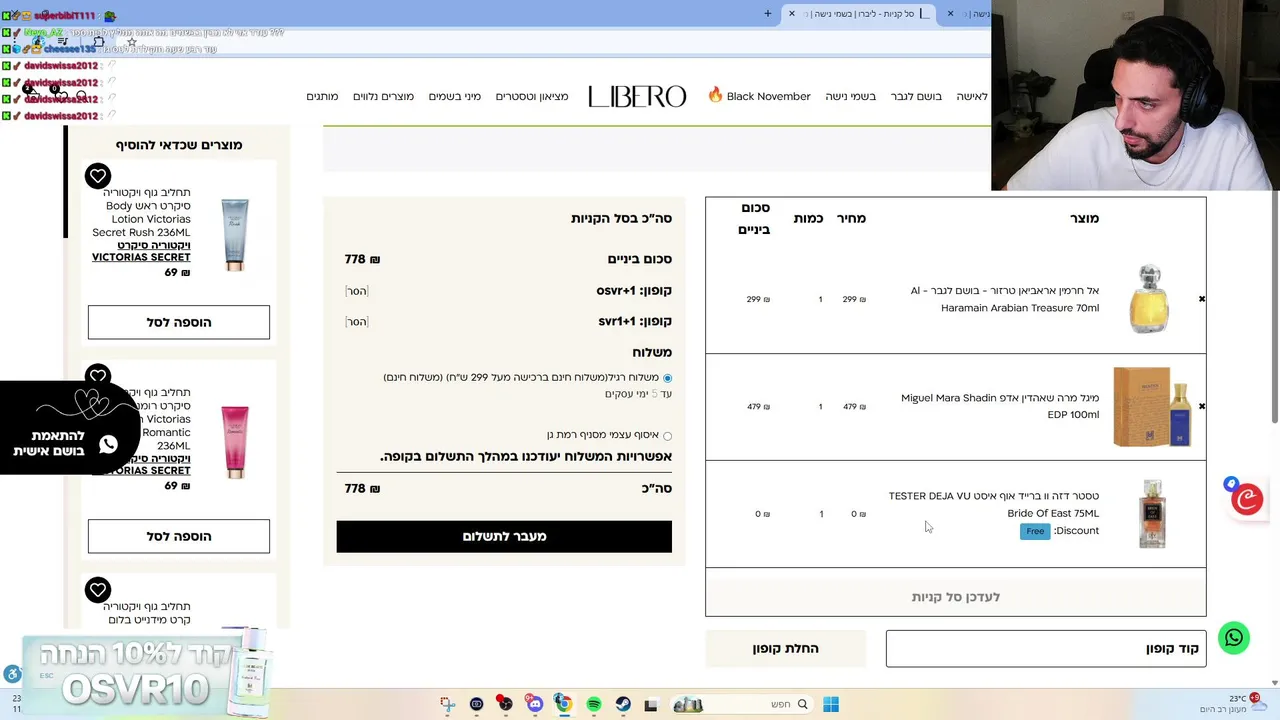
Task: Open Miguel Mara Shadin EDP product link
Action: 1000,406
